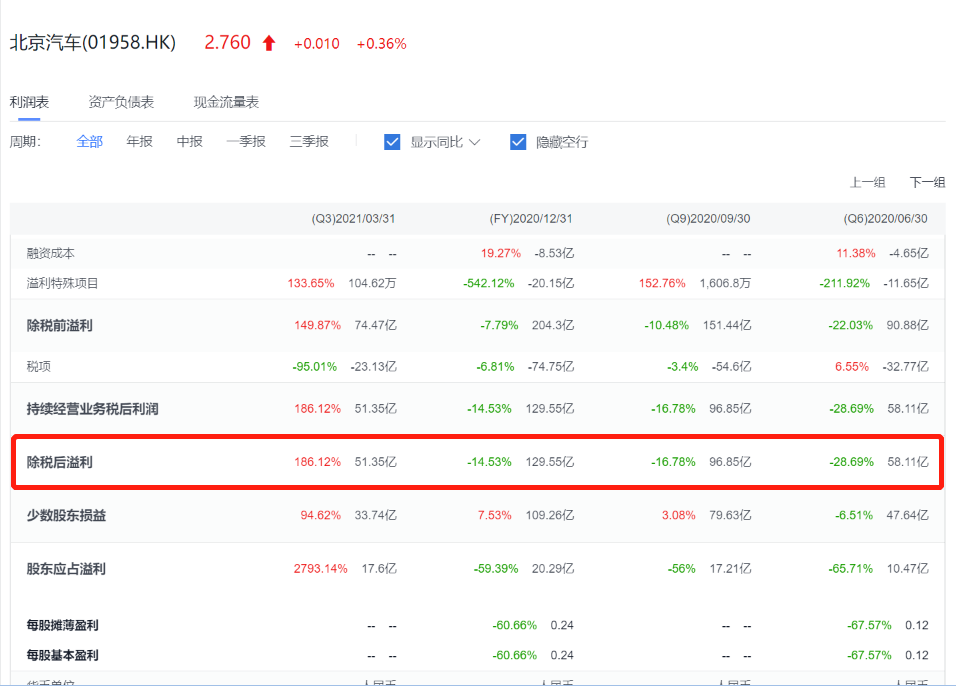This screenshot has height=686, width=956.
Task: Toggle the 显示同比 checkbox
Action: coord(392,142)
